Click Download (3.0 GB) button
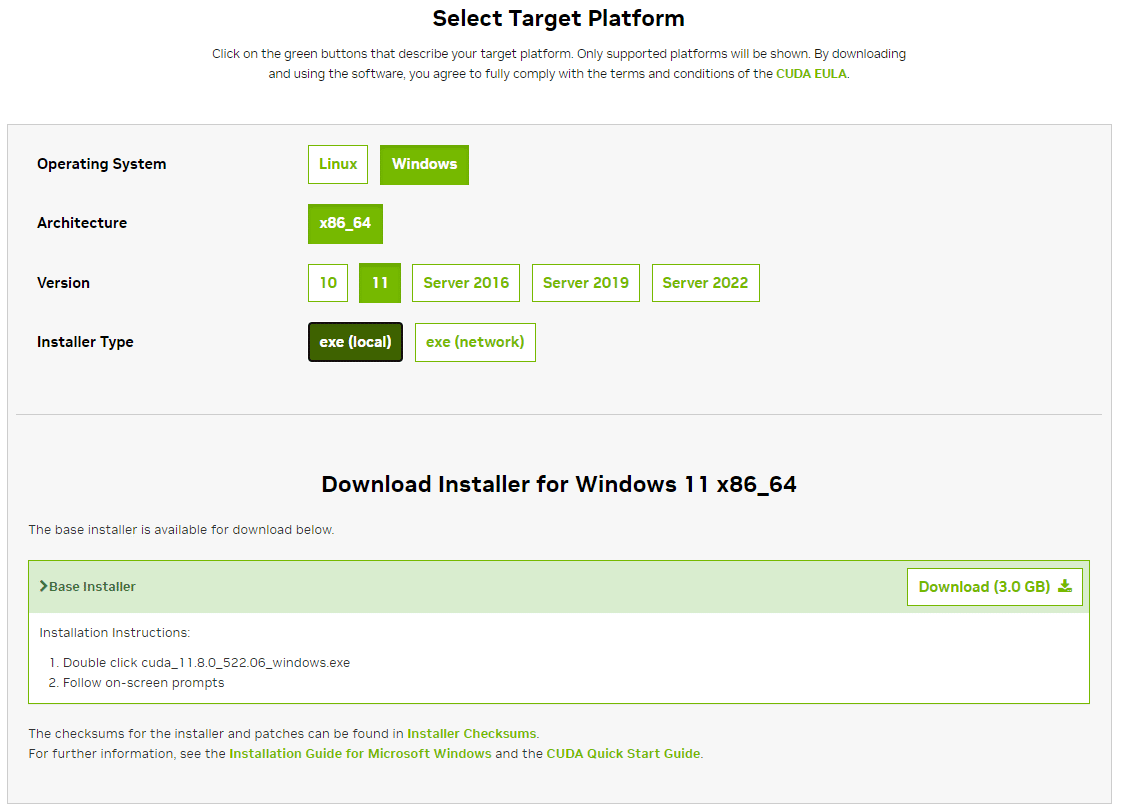 click(x=994, y=587)
